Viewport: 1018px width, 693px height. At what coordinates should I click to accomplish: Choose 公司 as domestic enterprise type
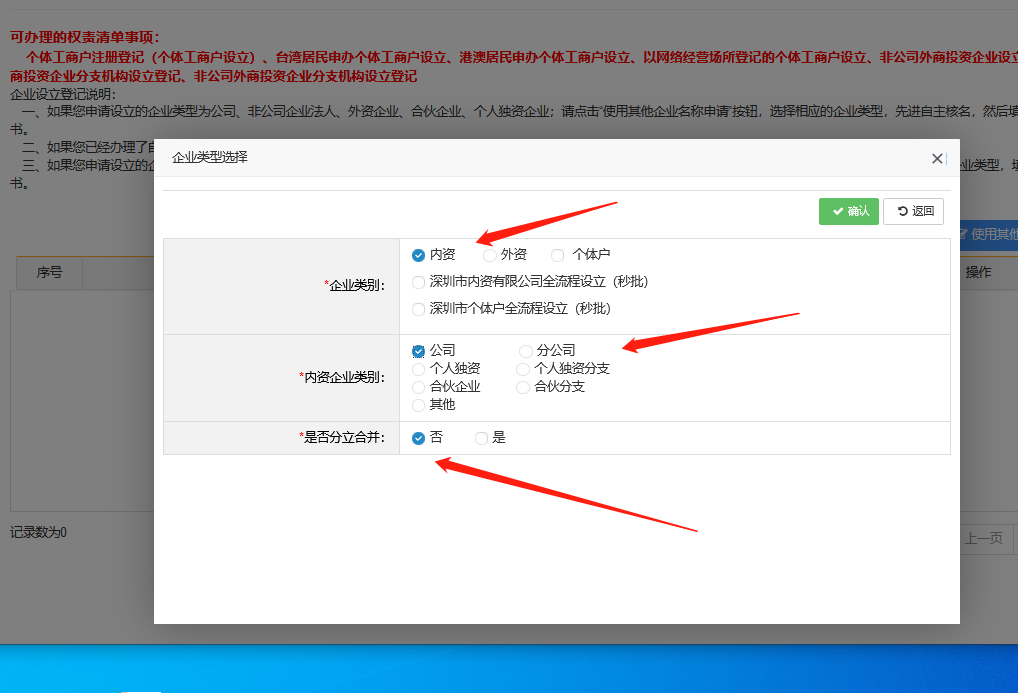point(418,351)
